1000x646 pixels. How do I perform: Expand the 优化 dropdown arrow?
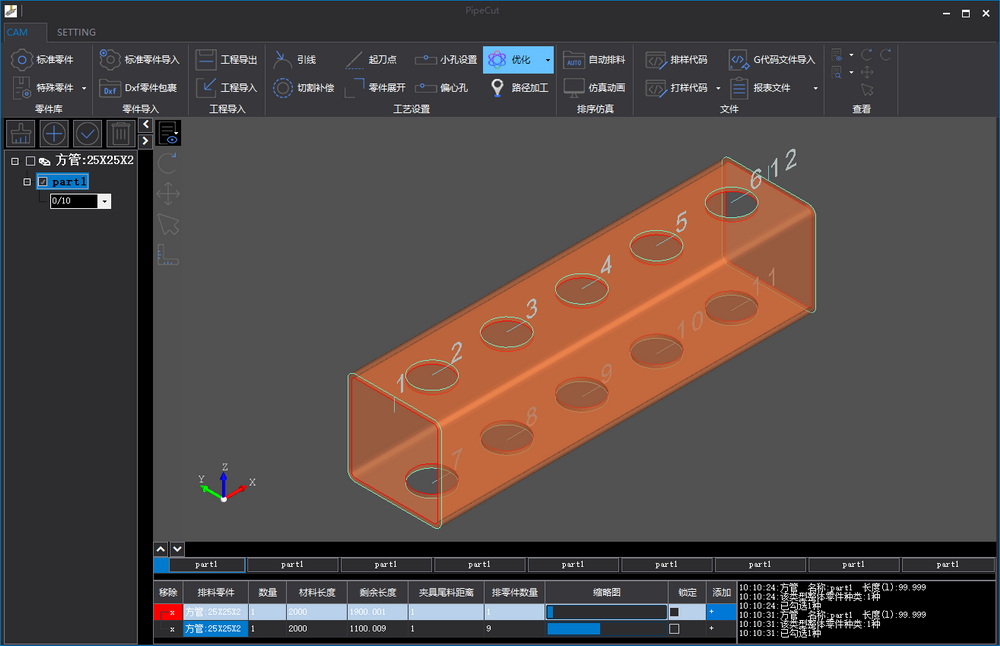click(x=547, y=60)
